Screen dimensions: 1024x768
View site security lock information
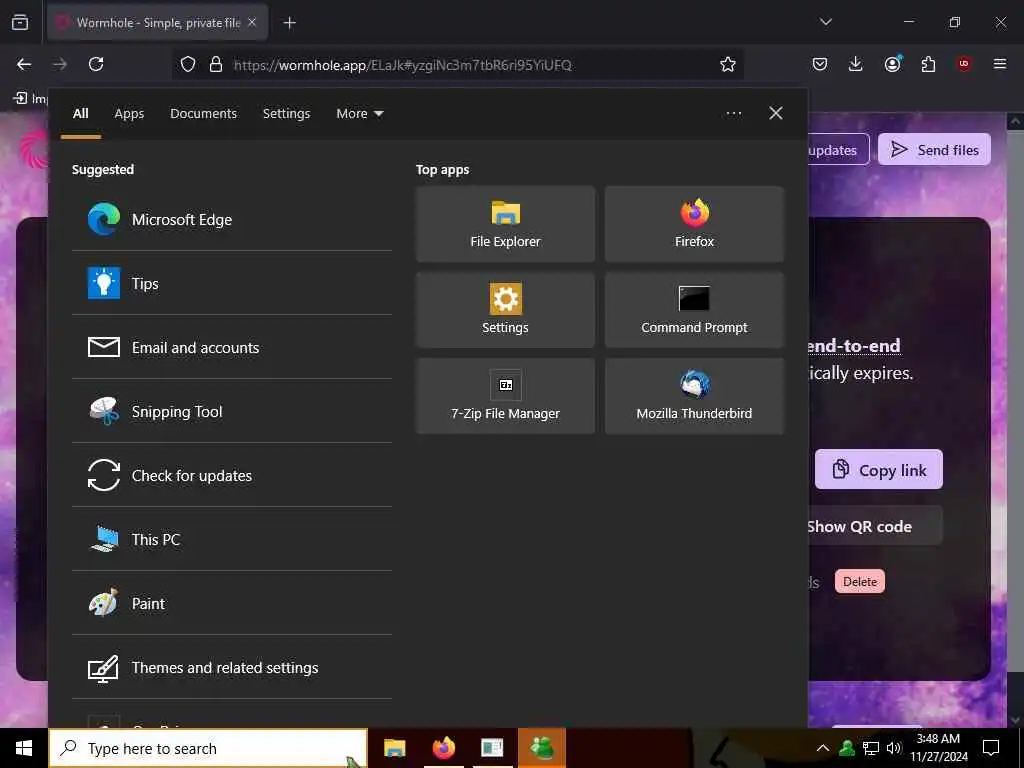pos(216,64)
